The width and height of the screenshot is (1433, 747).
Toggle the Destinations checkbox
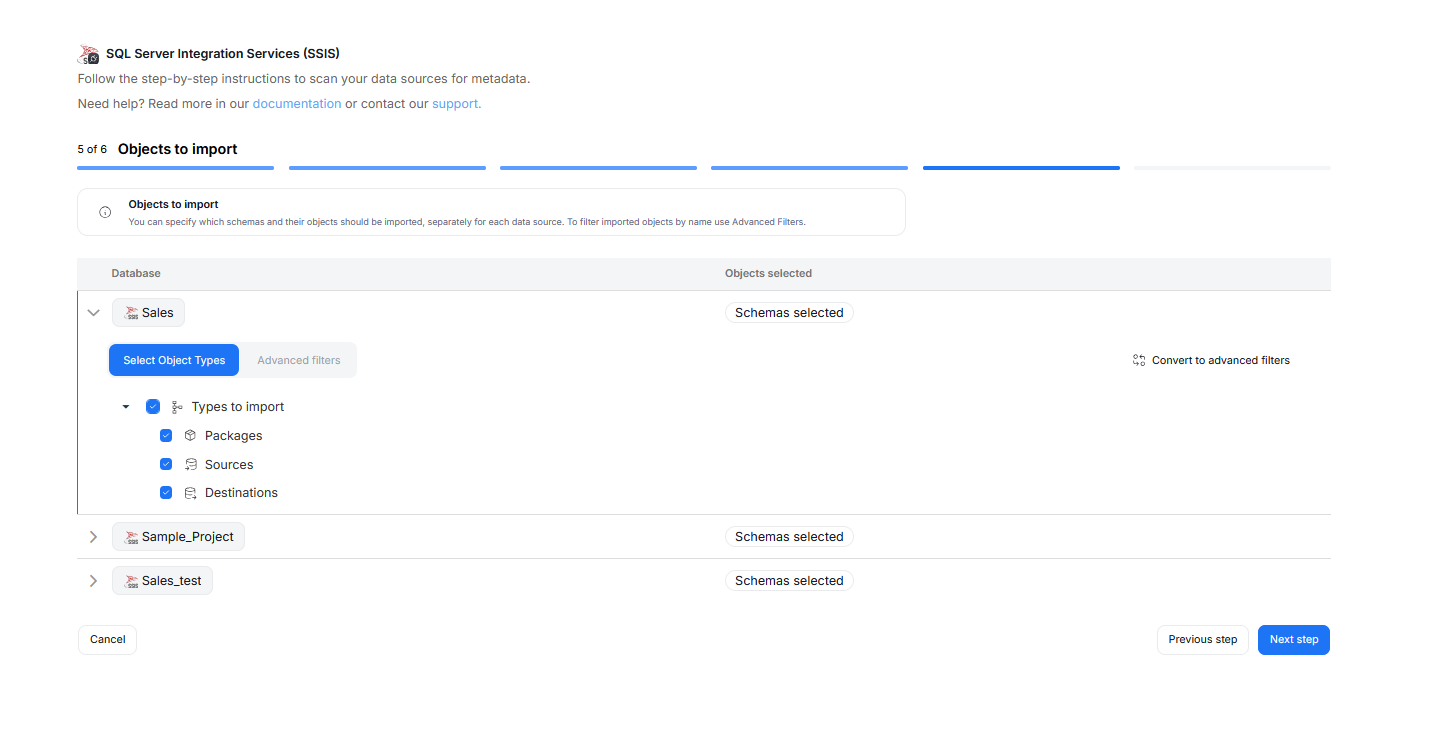[166, 493]
